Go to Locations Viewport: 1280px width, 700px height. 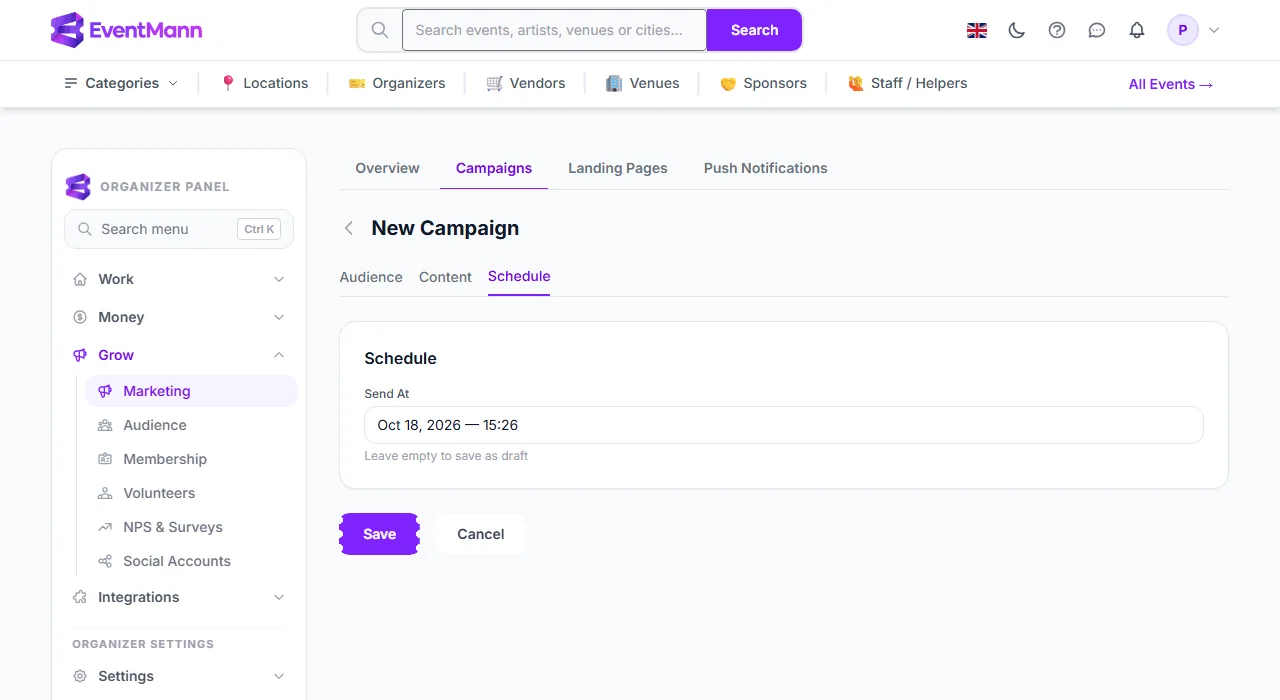(x=264, y=83)
